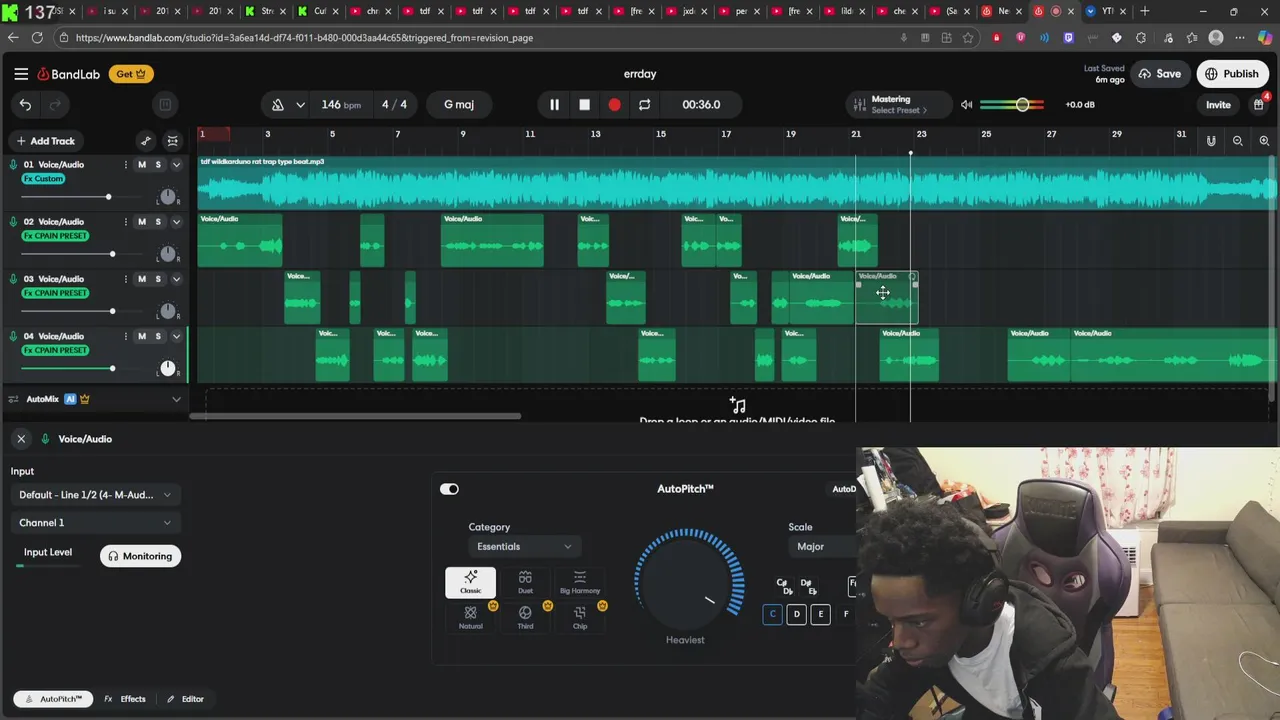Open track 03 three-dot menu
The image size is (1280, 720).
tap(126, 279)
